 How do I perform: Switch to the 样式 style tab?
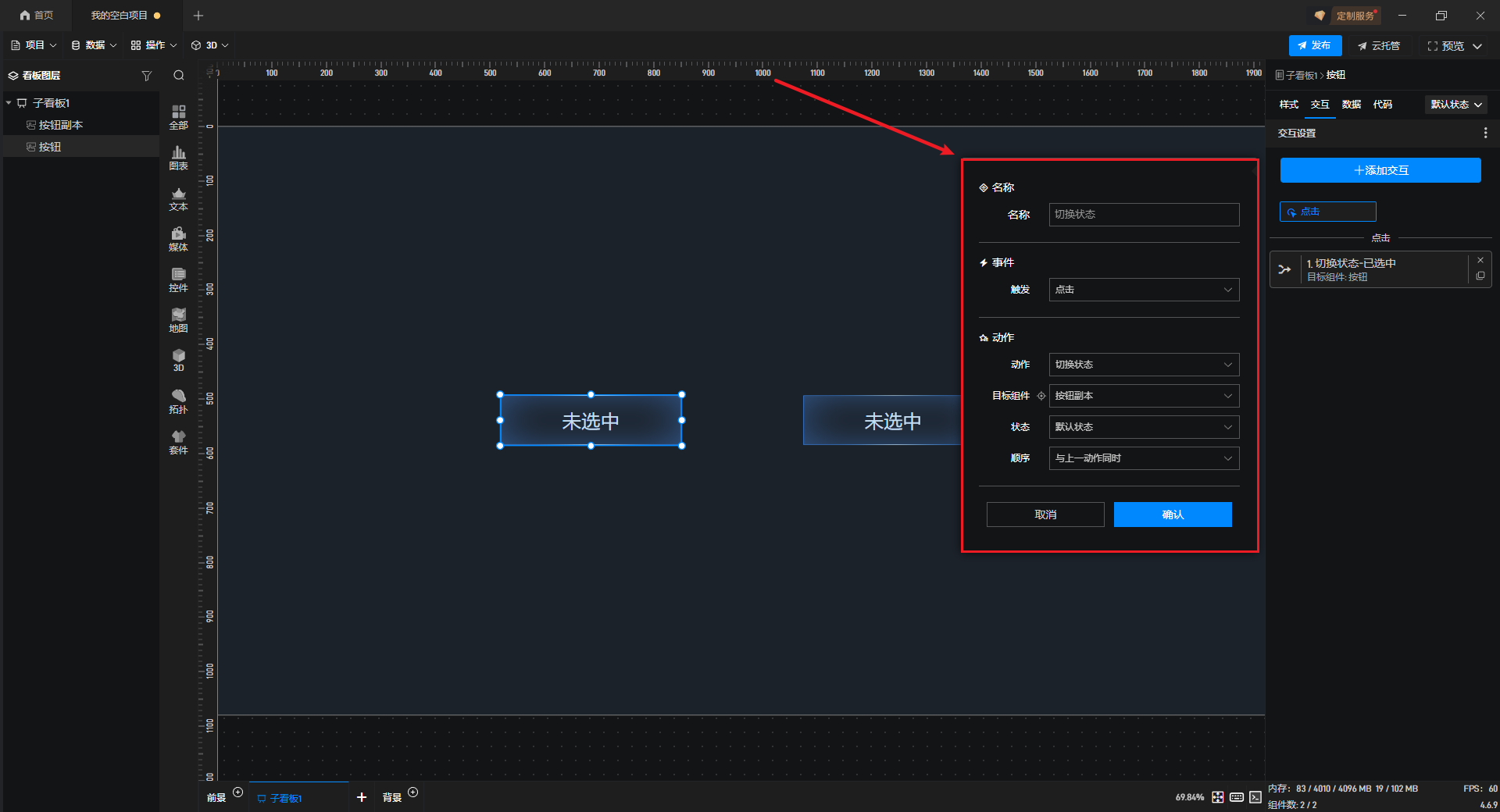(1288, 105)
